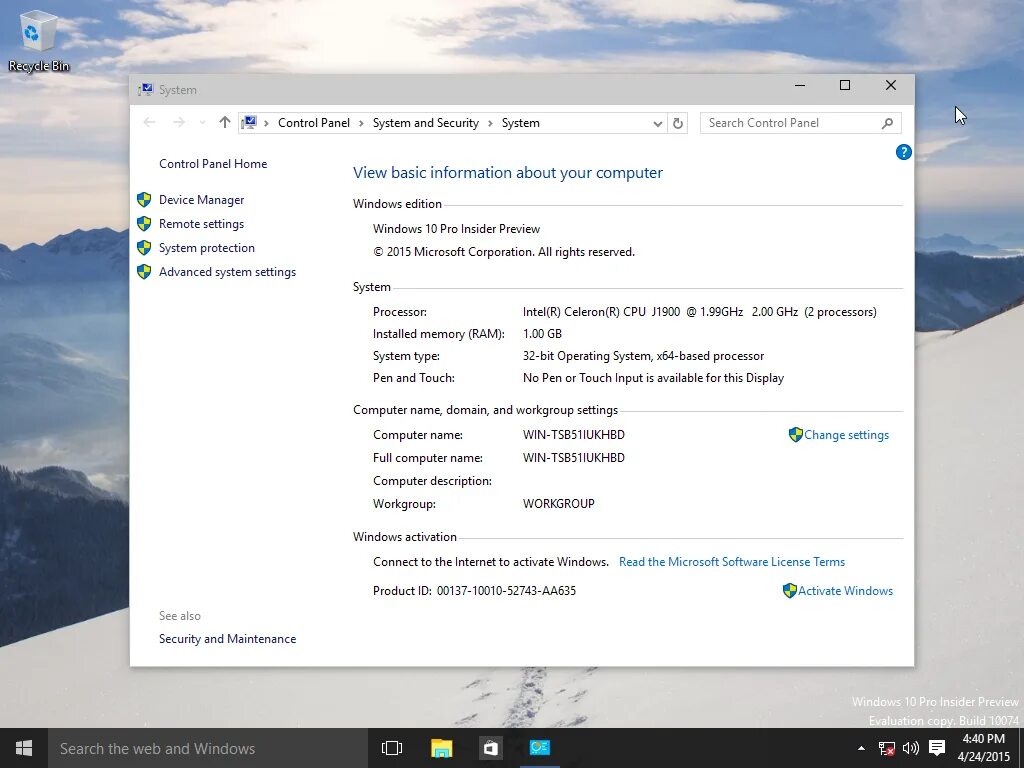Close the System window
The height and width of the screenshot is (768, 1024).
[x=891, y=86]
